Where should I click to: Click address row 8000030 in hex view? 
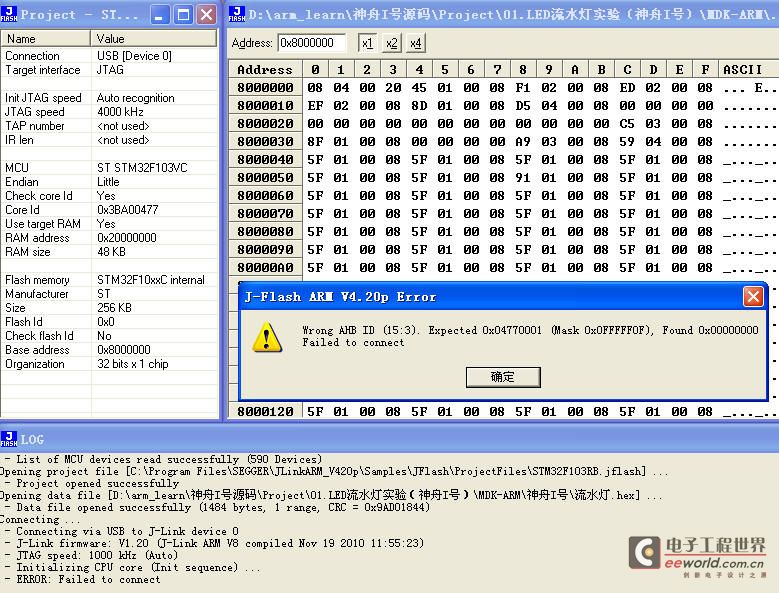point(265,142)
